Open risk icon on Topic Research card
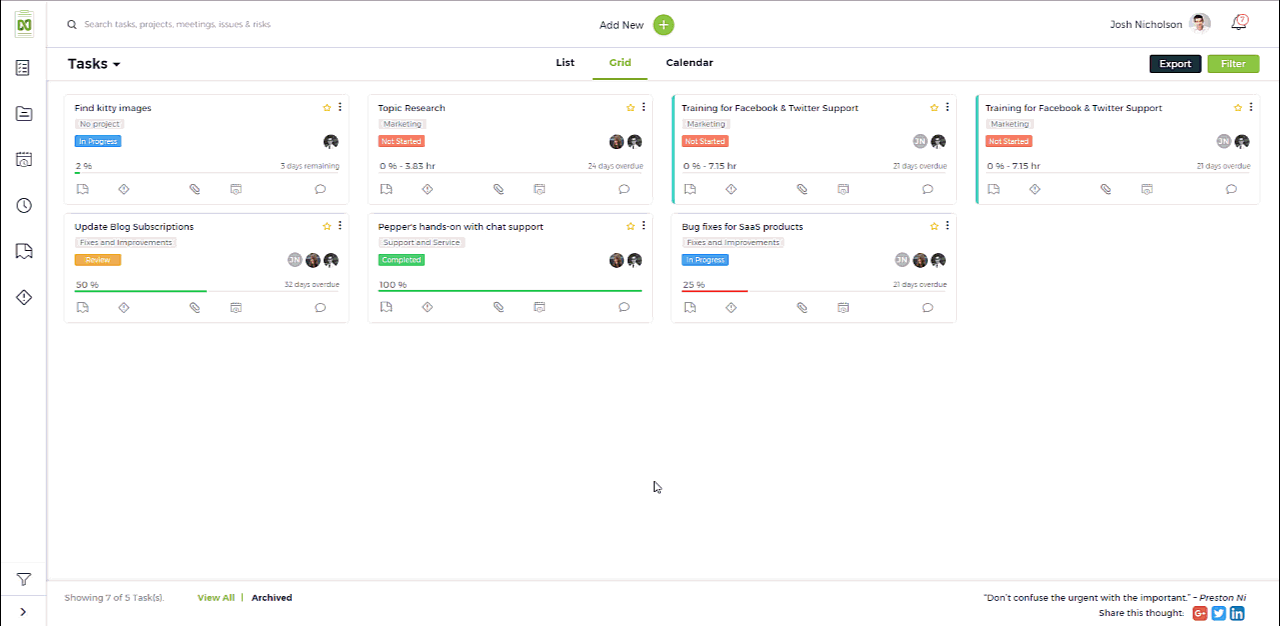 point(427,189)
